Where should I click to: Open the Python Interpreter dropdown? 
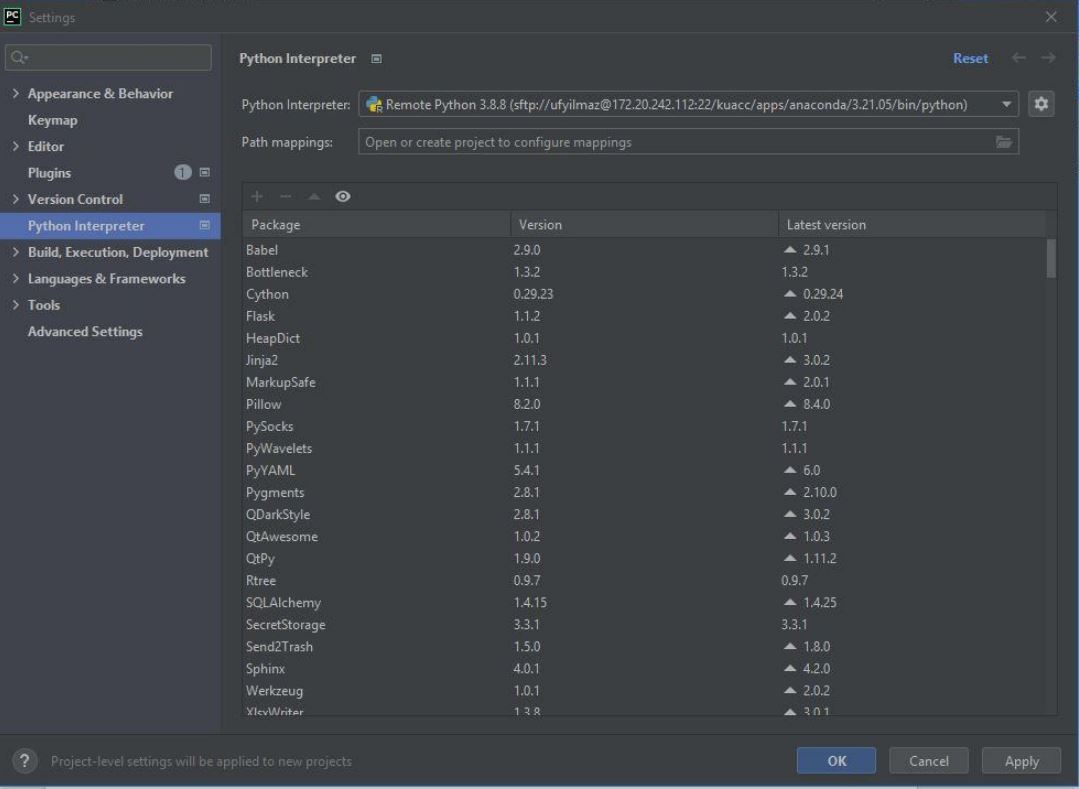click(1006, 104)
